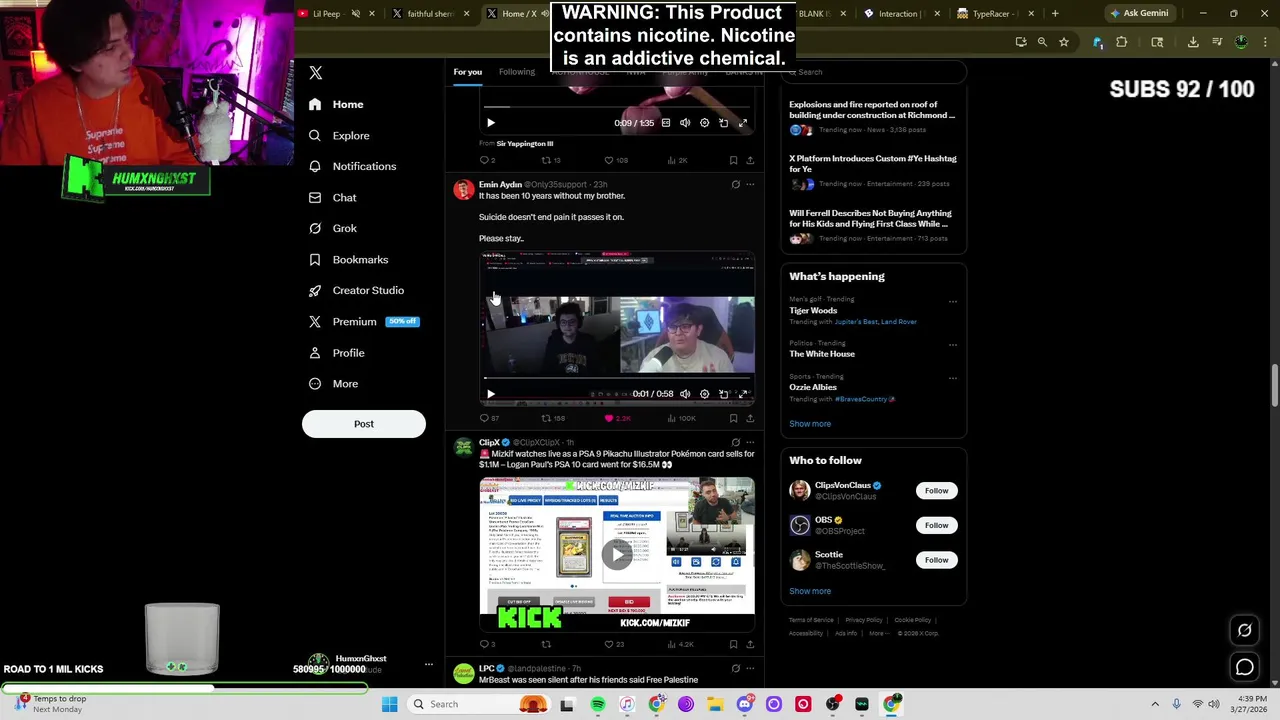This screenshot has height=720, width=1280.
Task: Repost the Emin Aydın post with 158 reposts
Action: [553, 418]
